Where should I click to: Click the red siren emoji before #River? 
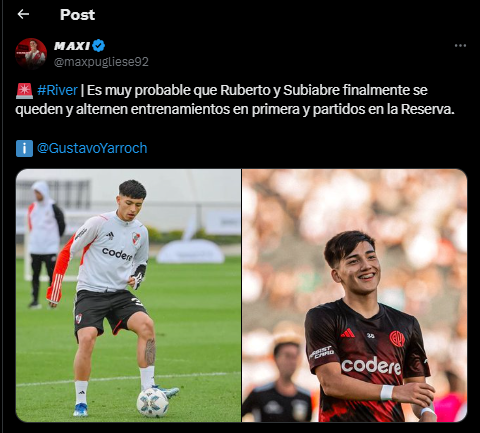[24, 91]
